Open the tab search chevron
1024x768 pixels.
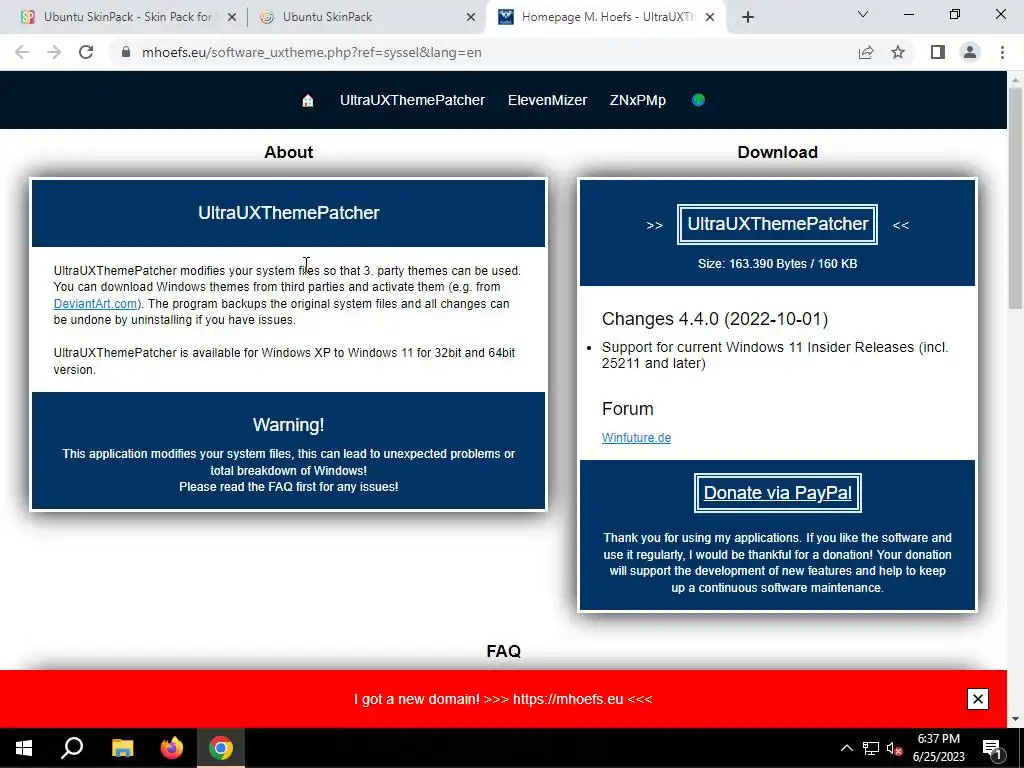(863, 14)
